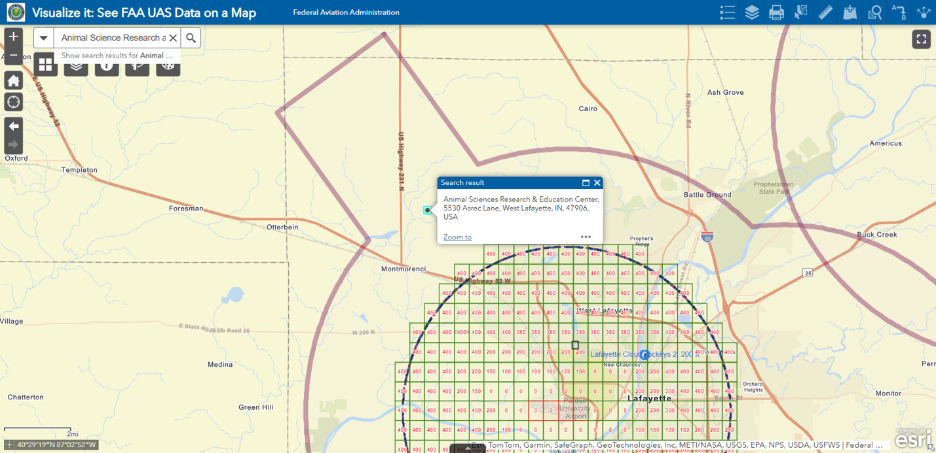Return to the default map extent
Screen dimensions: 936x453
pyautogui.click(x=14, y=81)
